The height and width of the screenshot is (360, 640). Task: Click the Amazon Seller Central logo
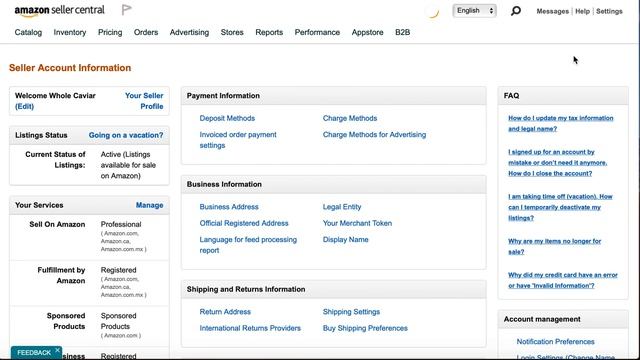point(60,11)
